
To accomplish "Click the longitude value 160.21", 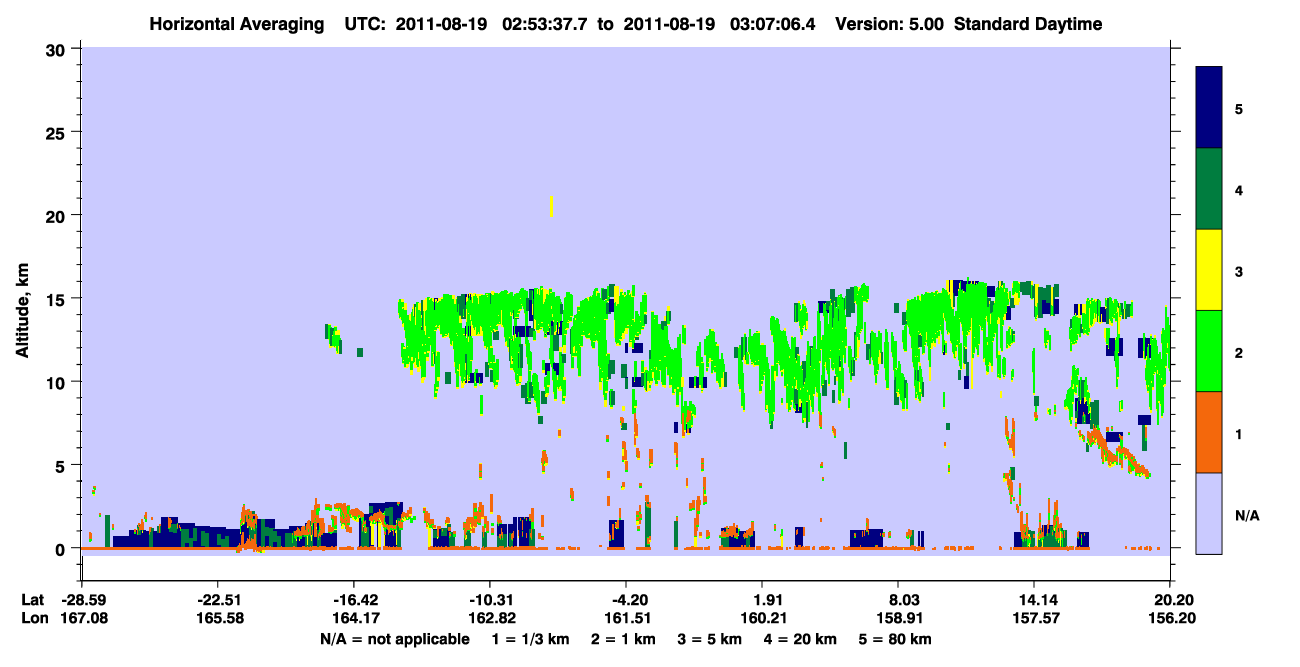I will tap(762, 618).
